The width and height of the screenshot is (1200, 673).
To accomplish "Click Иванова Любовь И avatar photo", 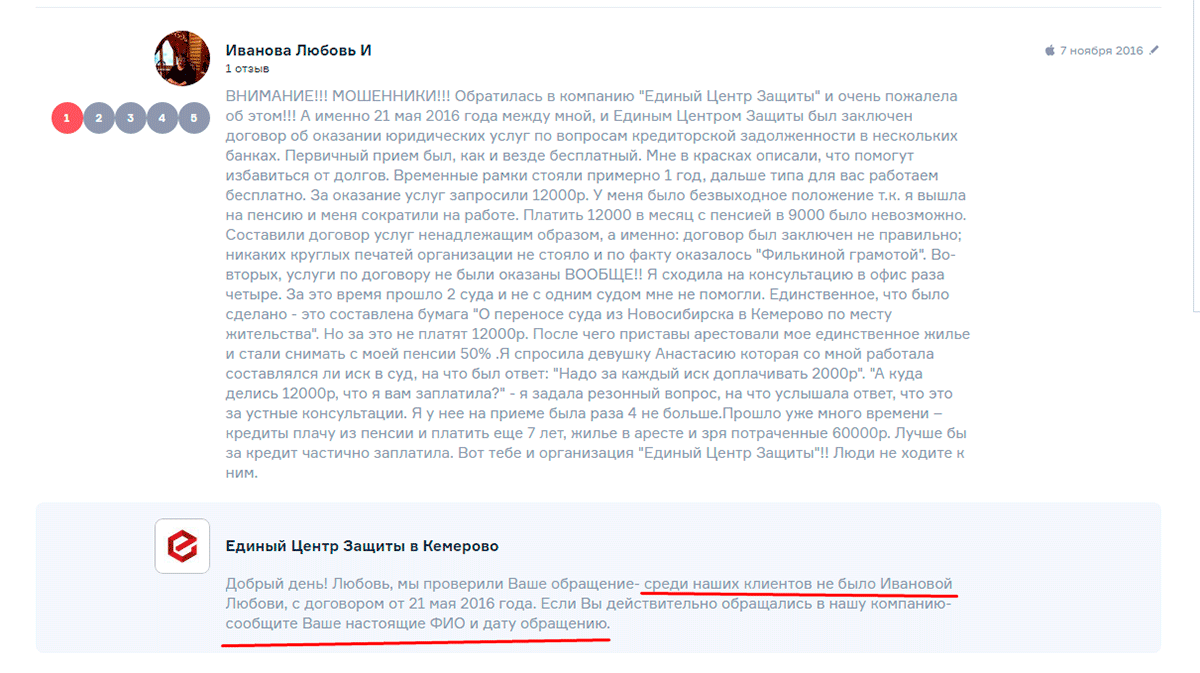I will pyautogui.click(x=182, y=58).
